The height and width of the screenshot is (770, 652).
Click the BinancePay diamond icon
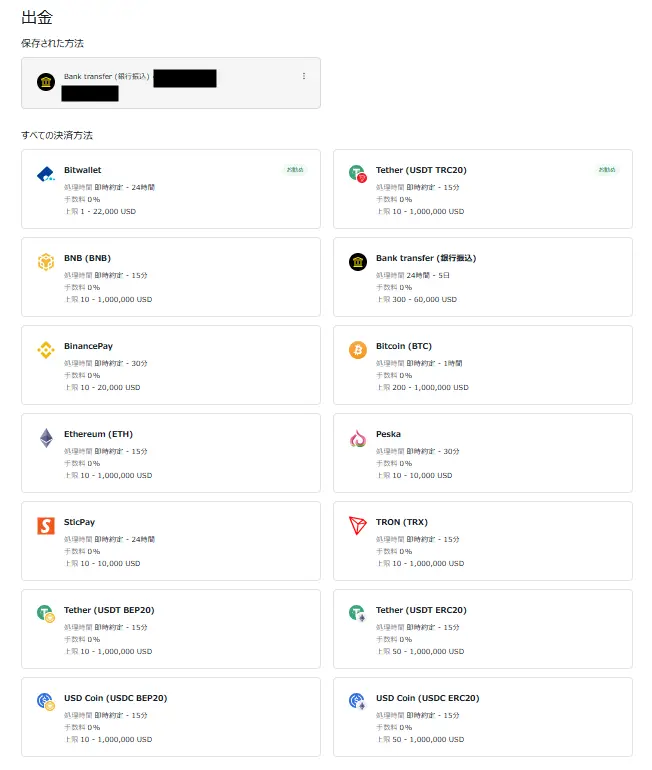coord(46,350)
